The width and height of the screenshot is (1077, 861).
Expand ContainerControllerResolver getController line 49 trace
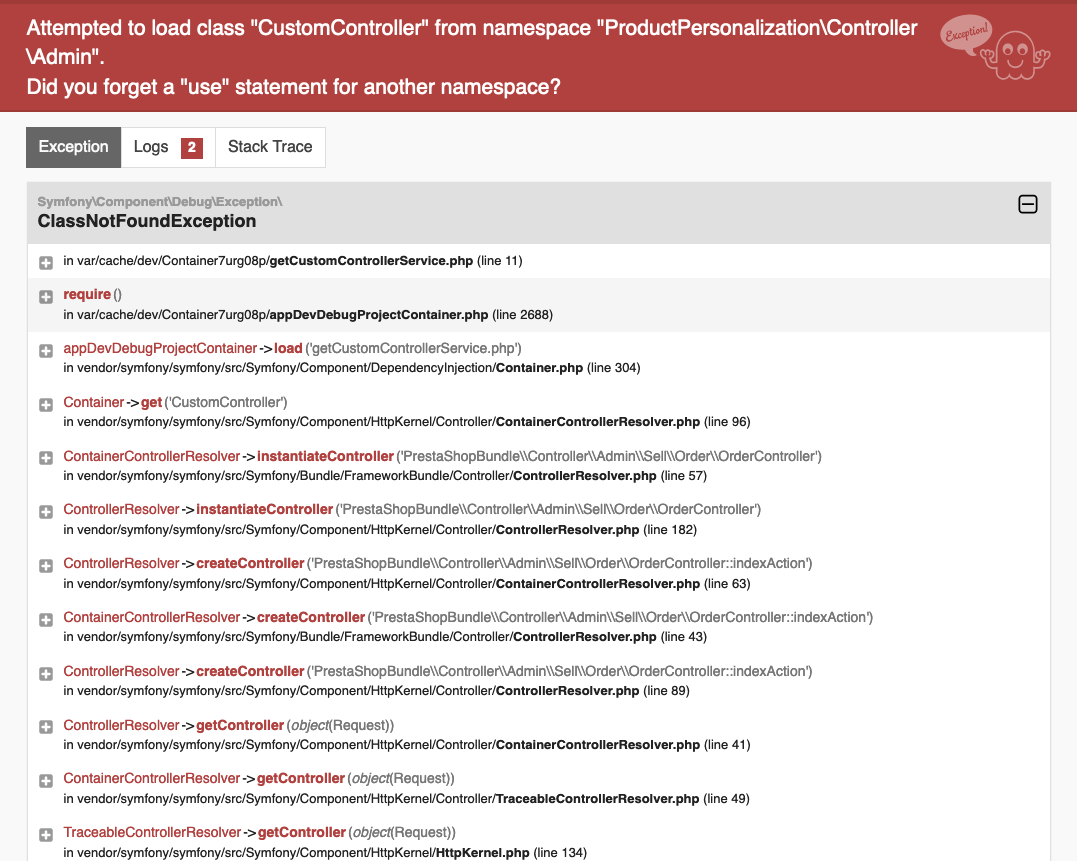pyautogui.click(x=46, y=781)
